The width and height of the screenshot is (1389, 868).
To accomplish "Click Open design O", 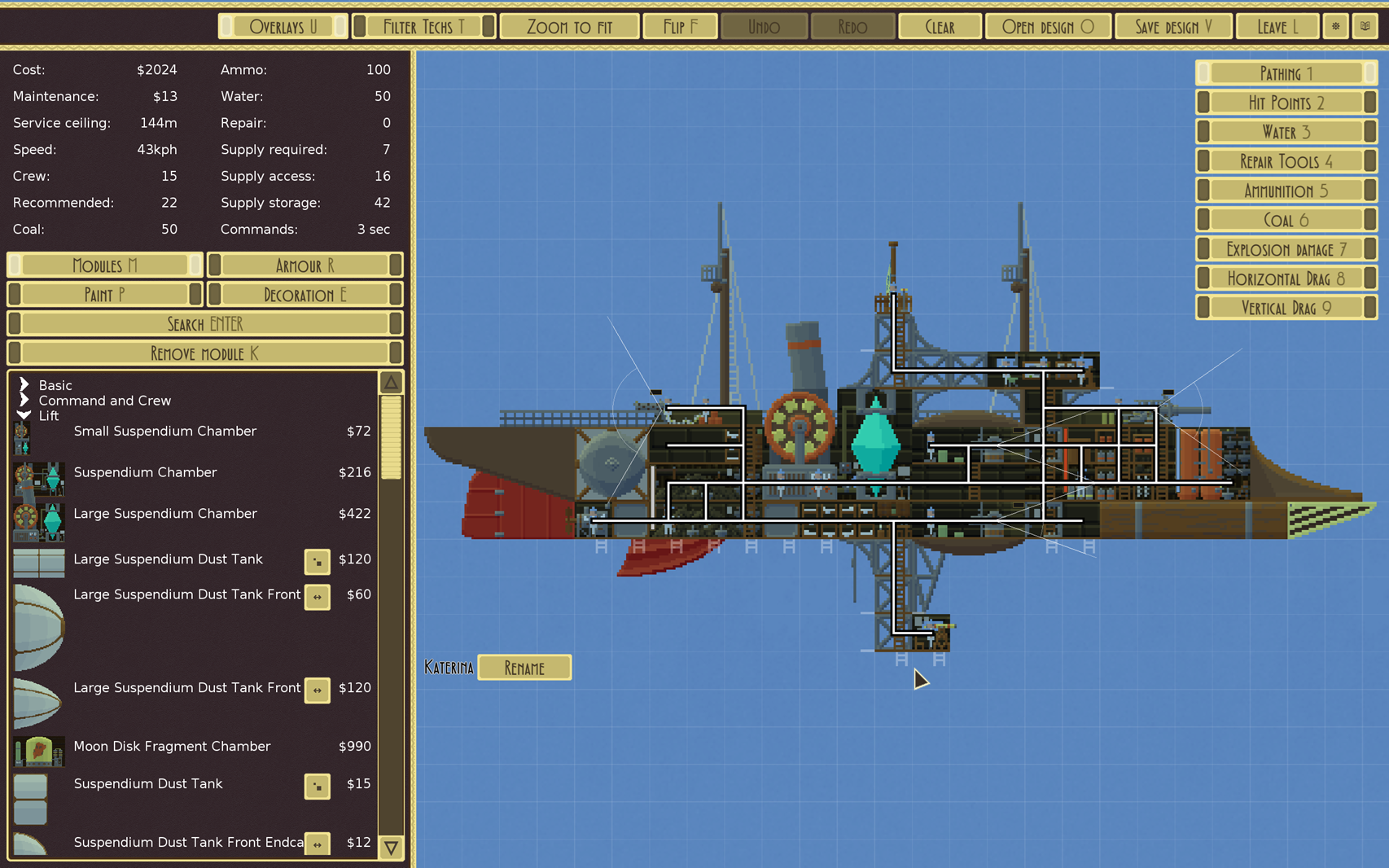I will tap(1048, 26).
